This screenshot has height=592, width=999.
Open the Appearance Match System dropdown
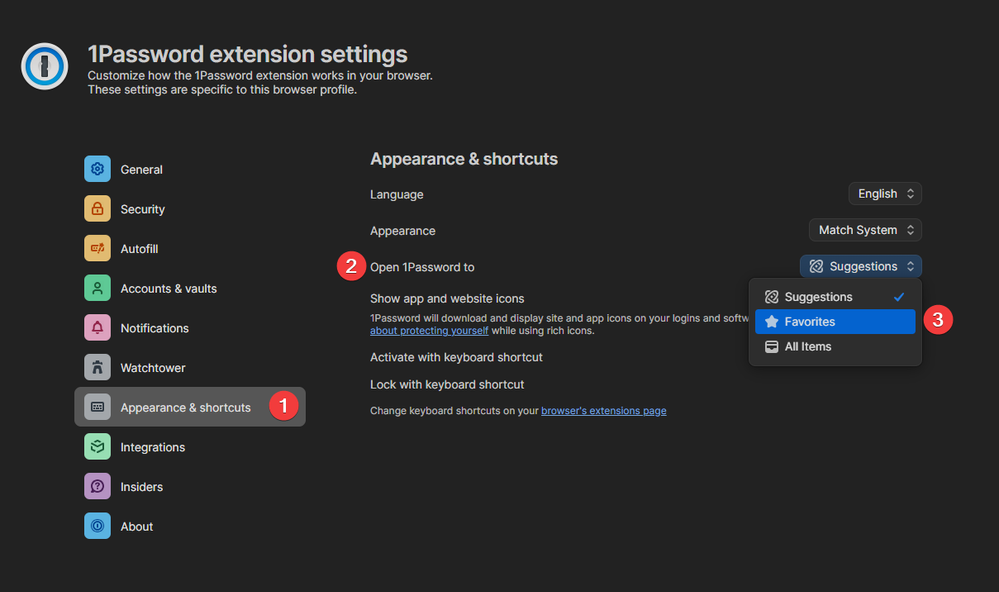864,230
